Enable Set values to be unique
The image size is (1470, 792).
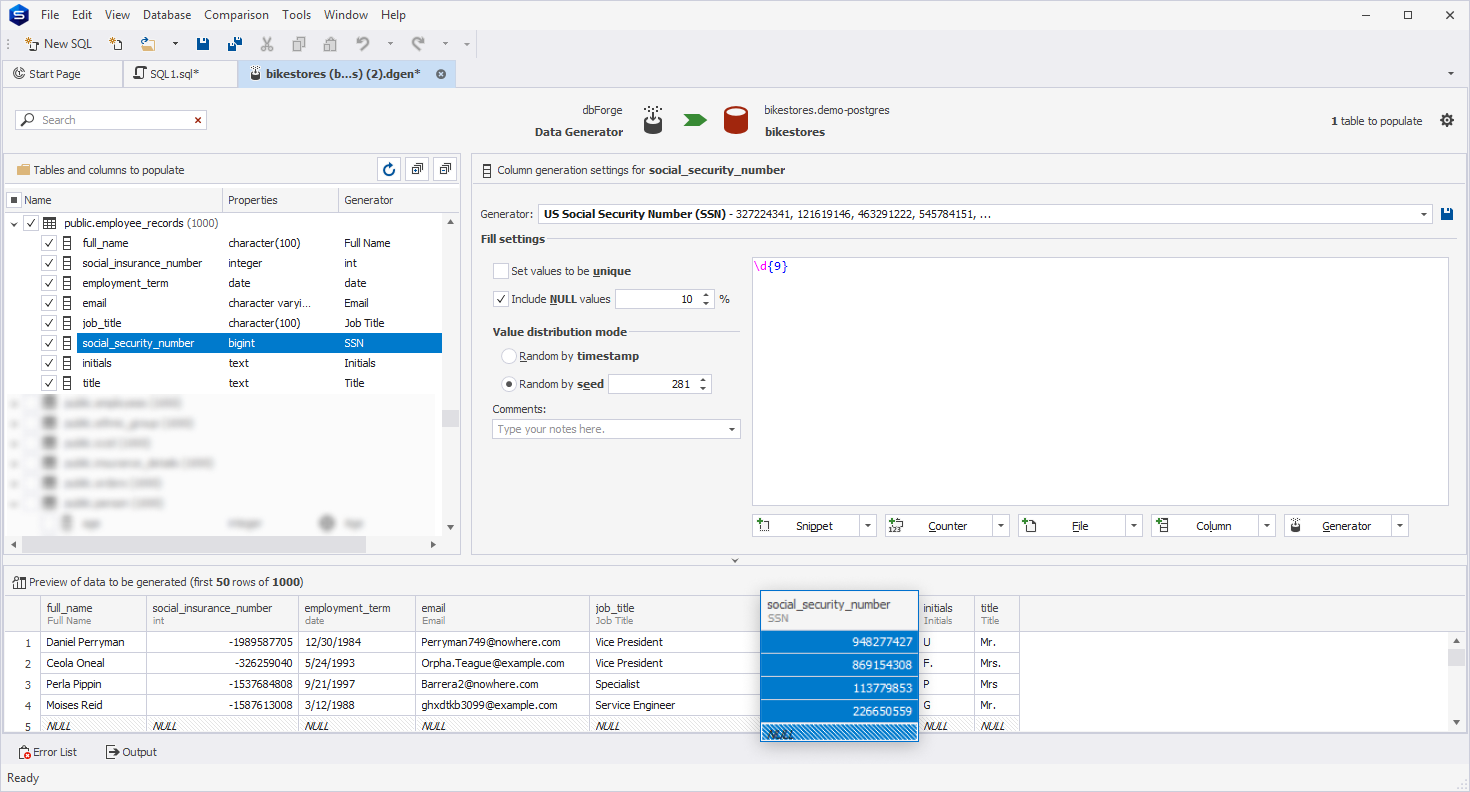coord(500,271)
